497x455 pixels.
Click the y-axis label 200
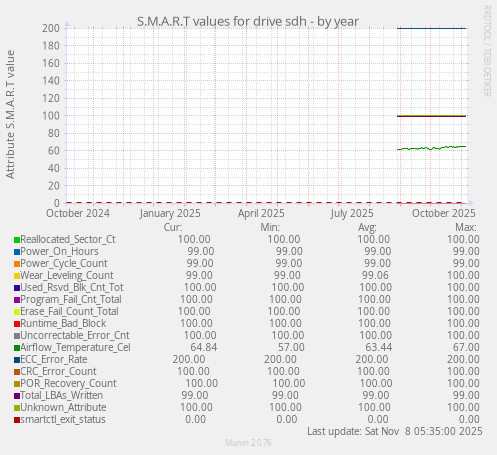51,28
